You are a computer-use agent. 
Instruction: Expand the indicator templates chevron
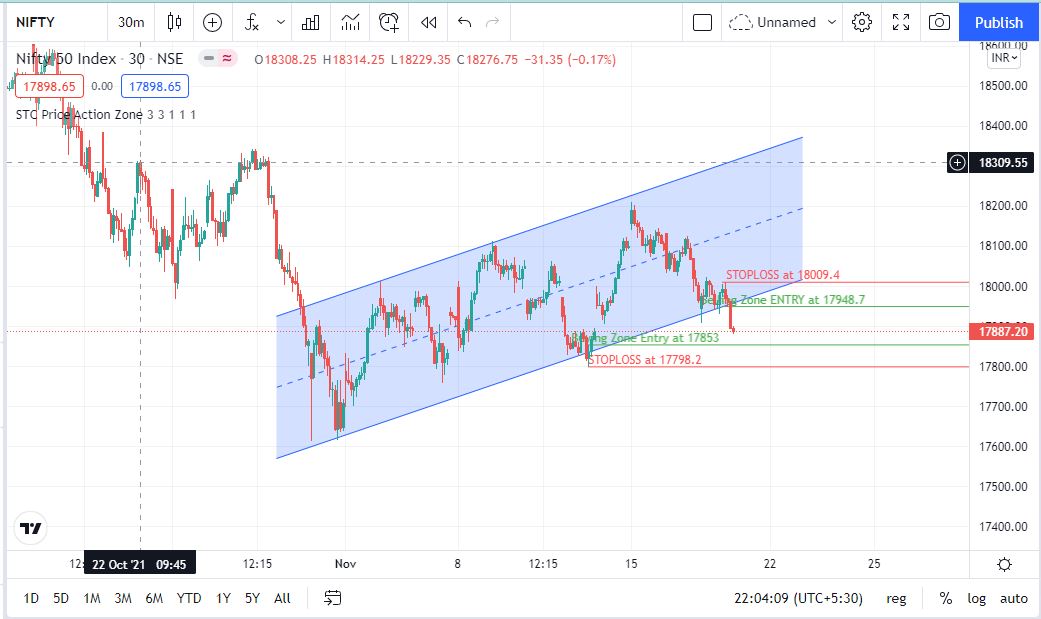(x=281, y=22)
